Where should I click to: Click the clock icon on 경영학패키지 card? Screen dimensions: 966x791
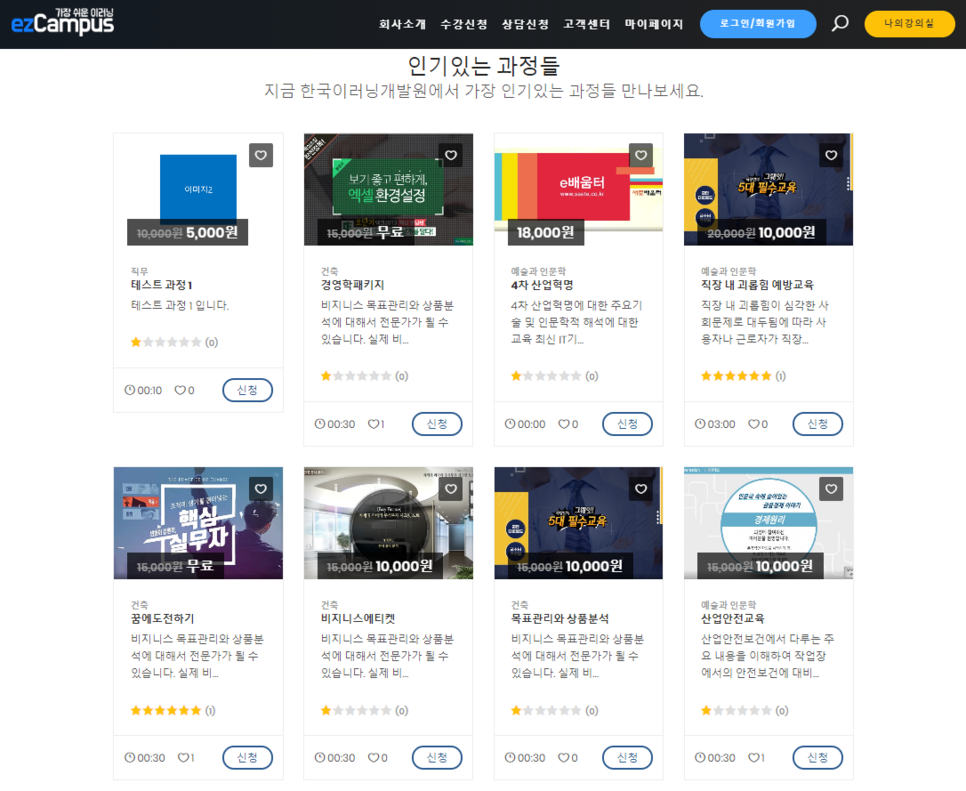(320, 424)
